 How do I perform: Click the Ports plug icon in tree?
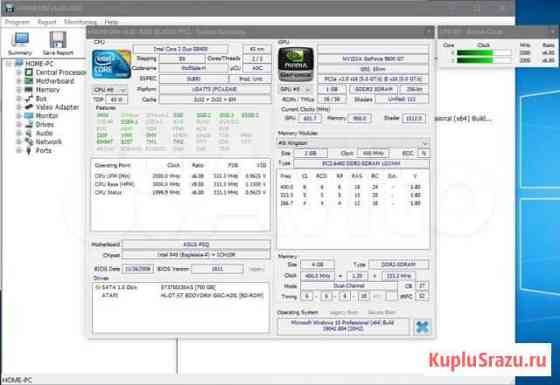[29, 150]
